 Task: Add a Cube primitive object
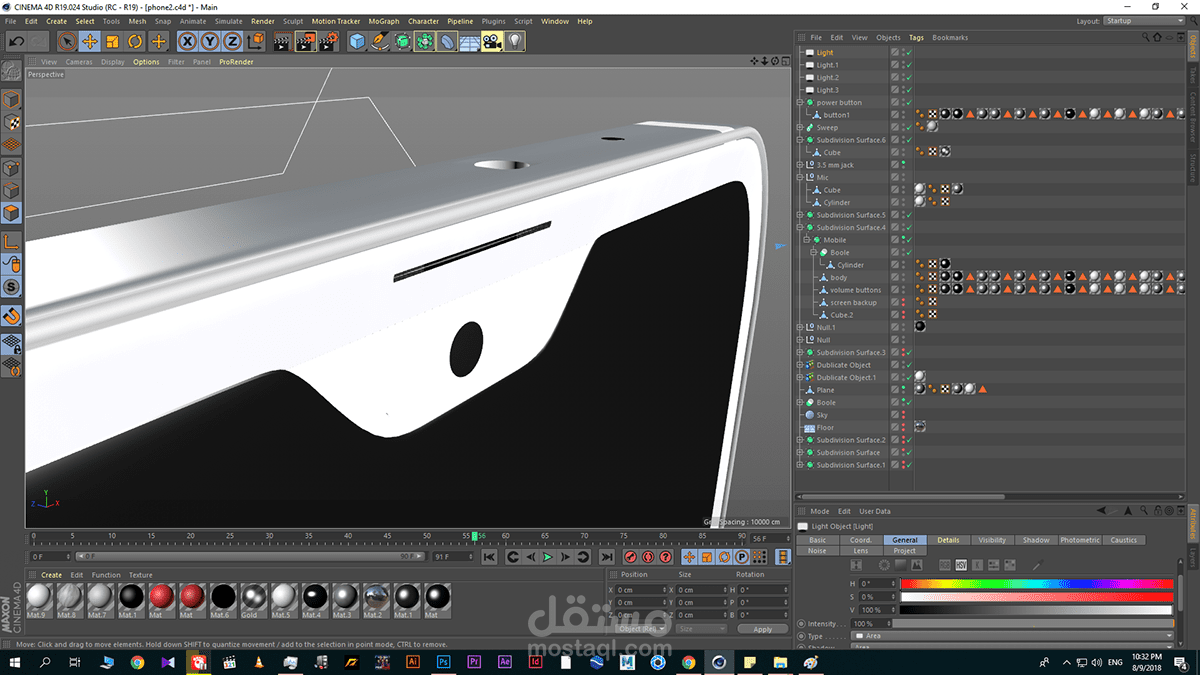[358, 41]
